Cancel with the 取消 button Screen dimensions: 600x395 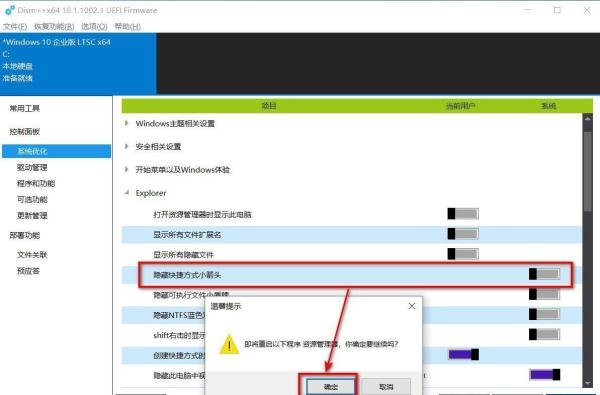[386, 387]
